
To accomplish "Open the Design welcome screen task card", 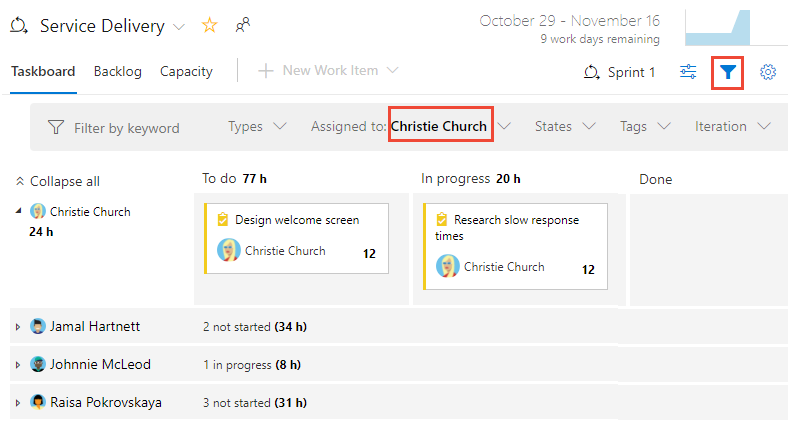I will (x=296, y=220).
